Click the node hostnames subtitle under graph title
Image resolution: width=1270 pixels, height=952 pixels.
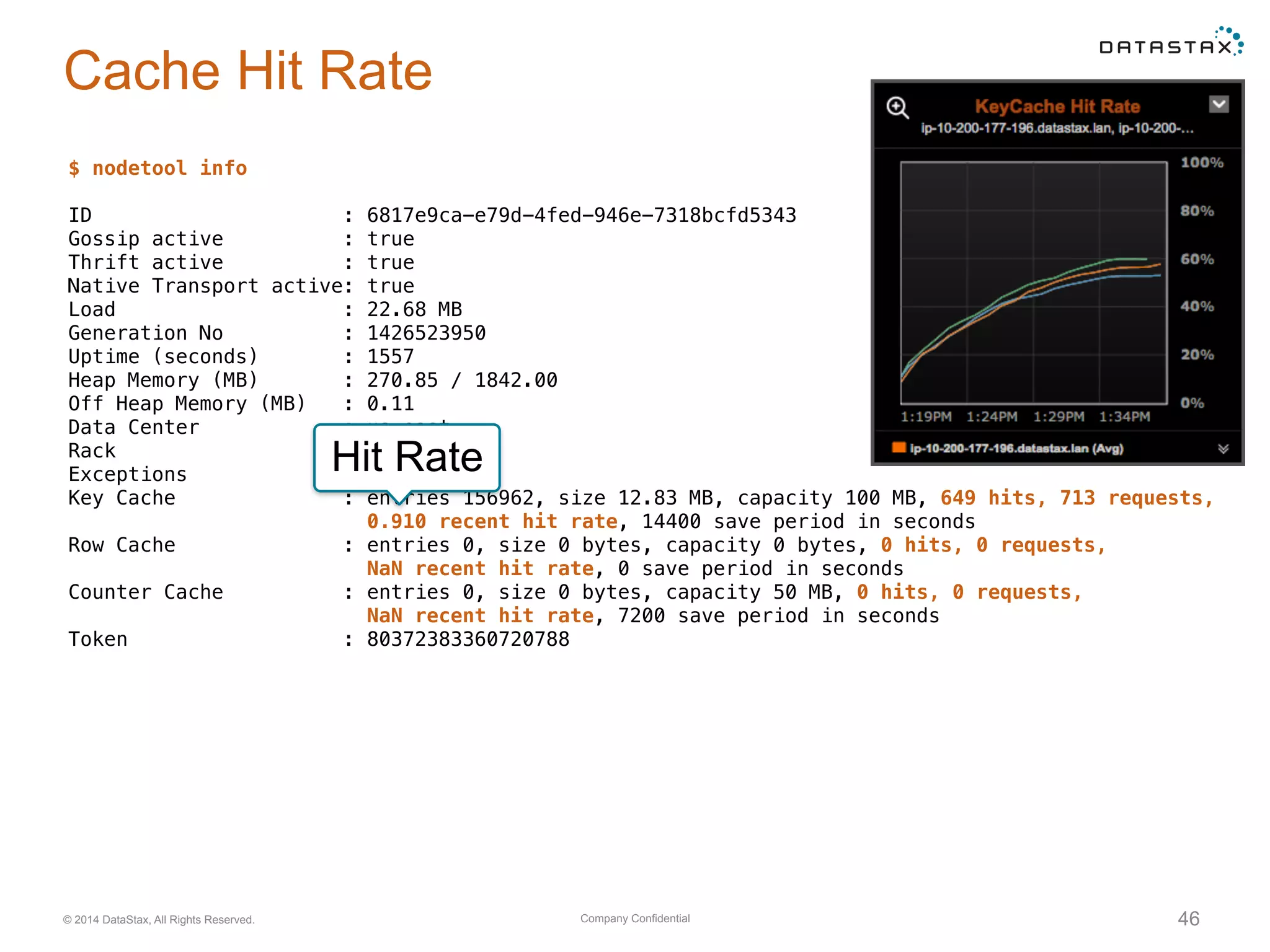coord(1057,128)
